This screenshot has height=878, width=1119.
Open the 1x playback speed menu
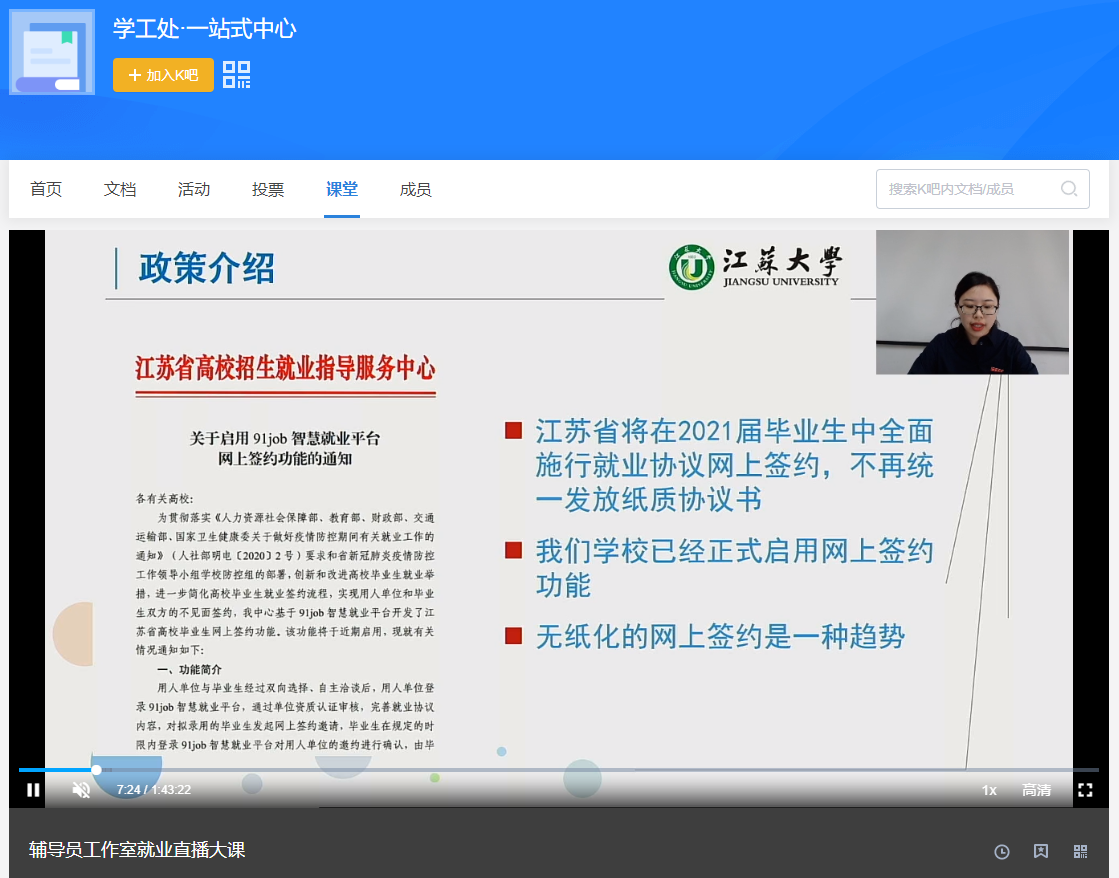(x=989, y=790)
